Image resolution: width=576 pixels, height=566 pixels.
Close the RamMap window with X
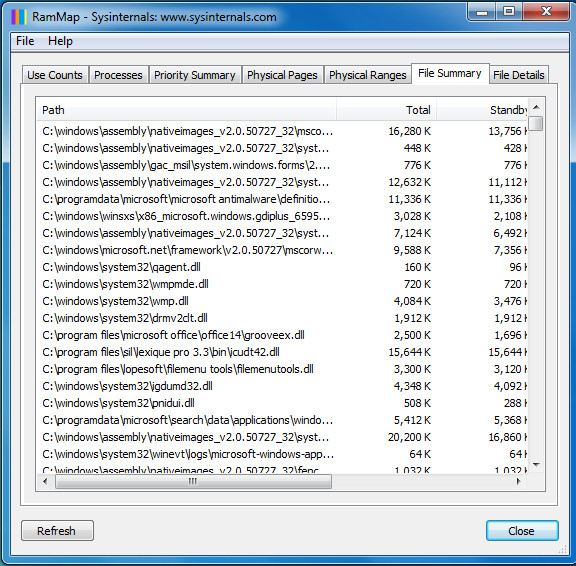coord(546,12)
